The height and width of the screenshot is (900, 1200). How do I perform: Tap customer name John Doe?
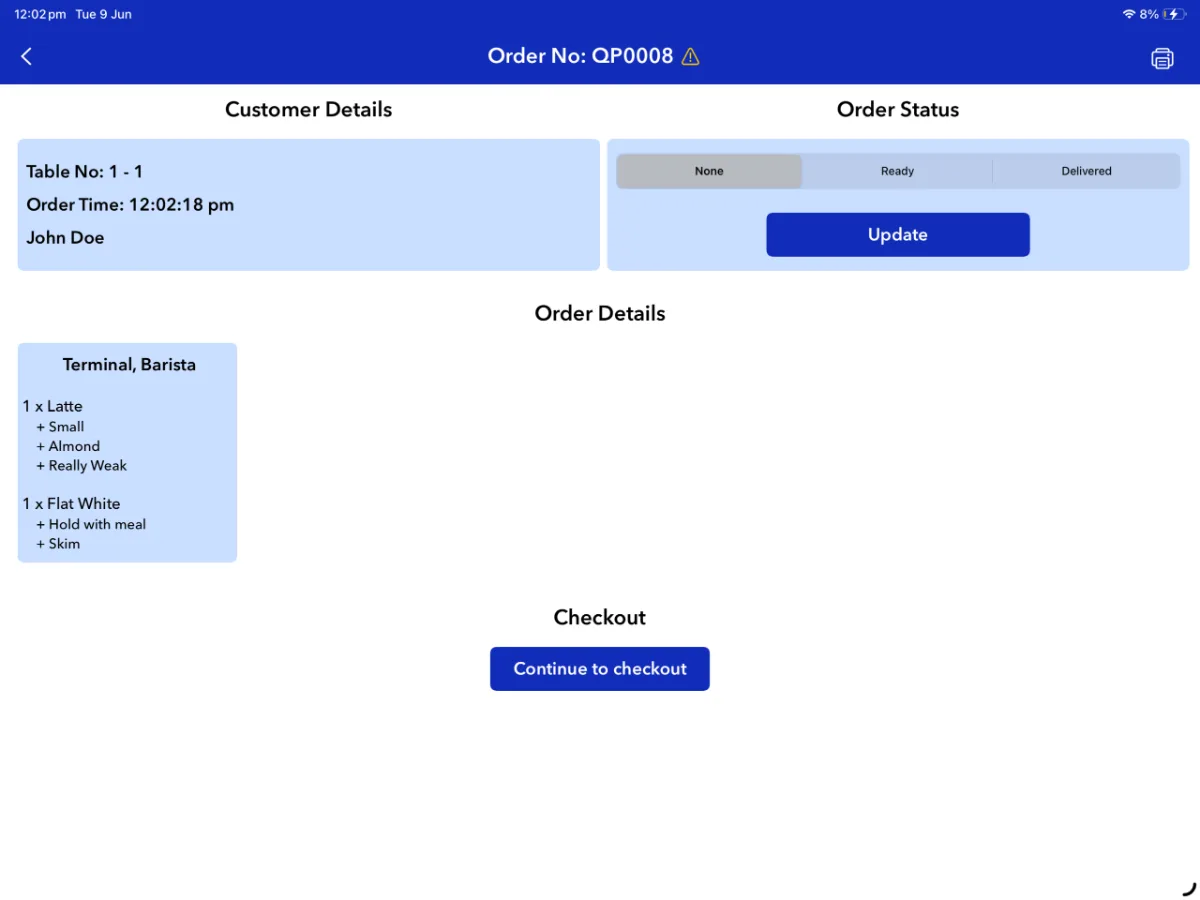pyautogui.click(x=65, y=238)
